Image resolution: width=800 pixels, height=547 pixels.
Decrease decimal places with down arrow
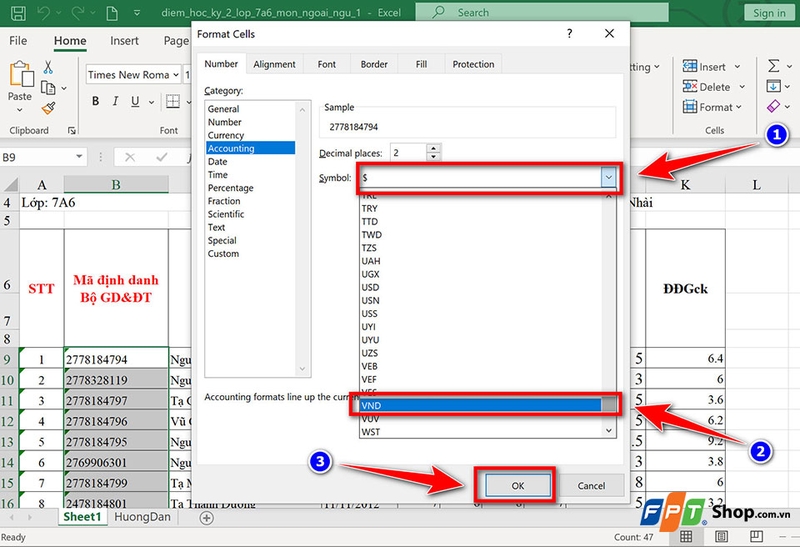[433, 156]
